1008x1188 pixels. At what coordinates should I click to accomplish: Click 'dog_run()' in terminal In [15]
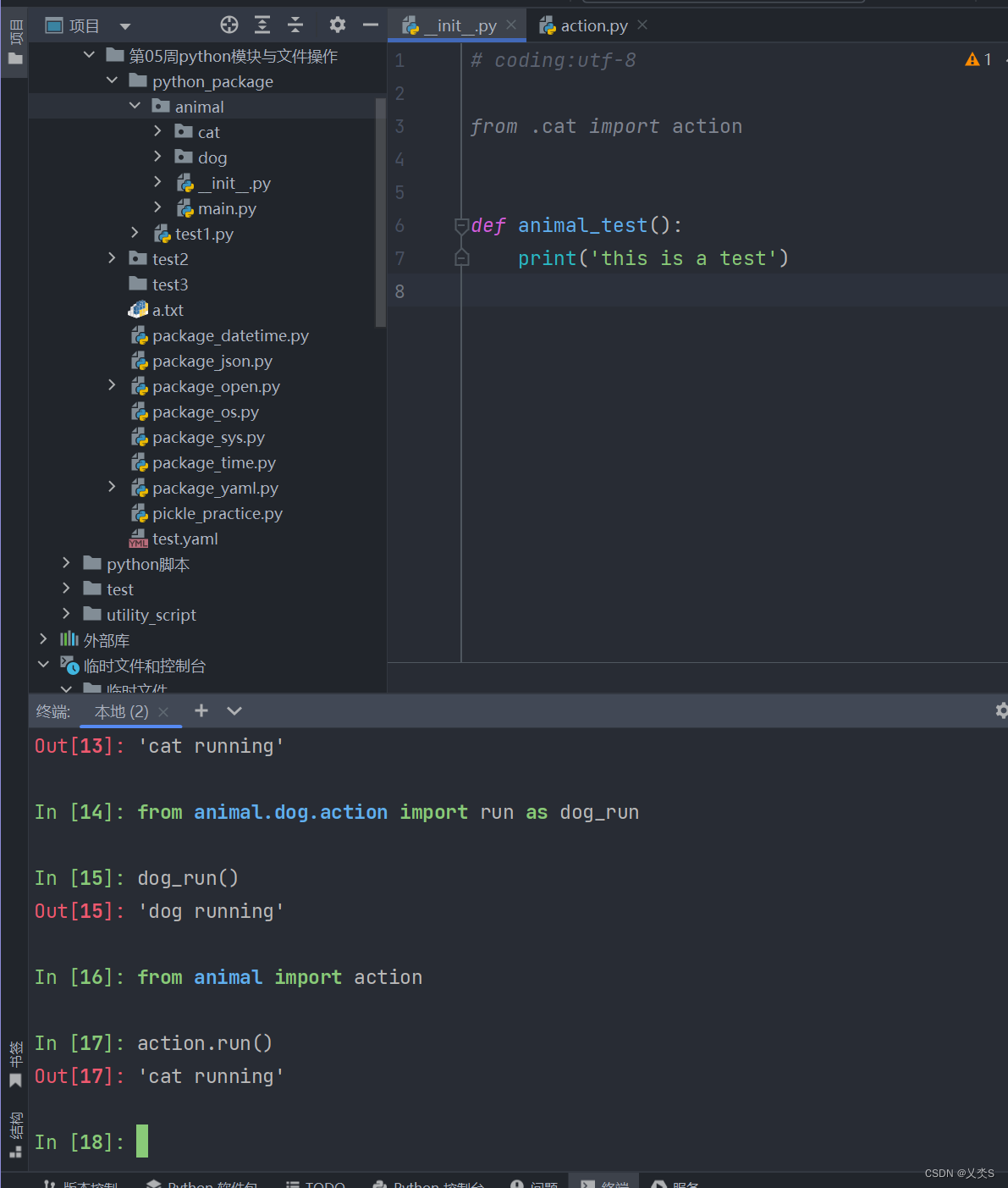pyautogui.click(x=188, y=878)
